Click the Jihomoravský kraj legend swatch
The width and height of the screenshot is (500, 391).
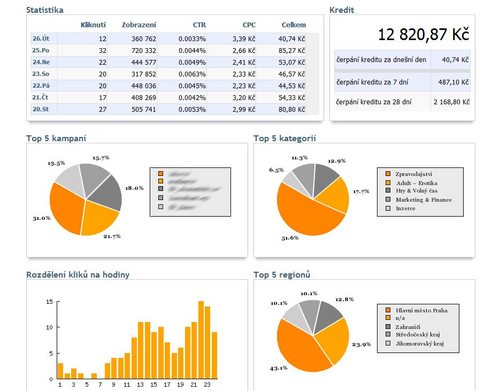coord(388,343)
